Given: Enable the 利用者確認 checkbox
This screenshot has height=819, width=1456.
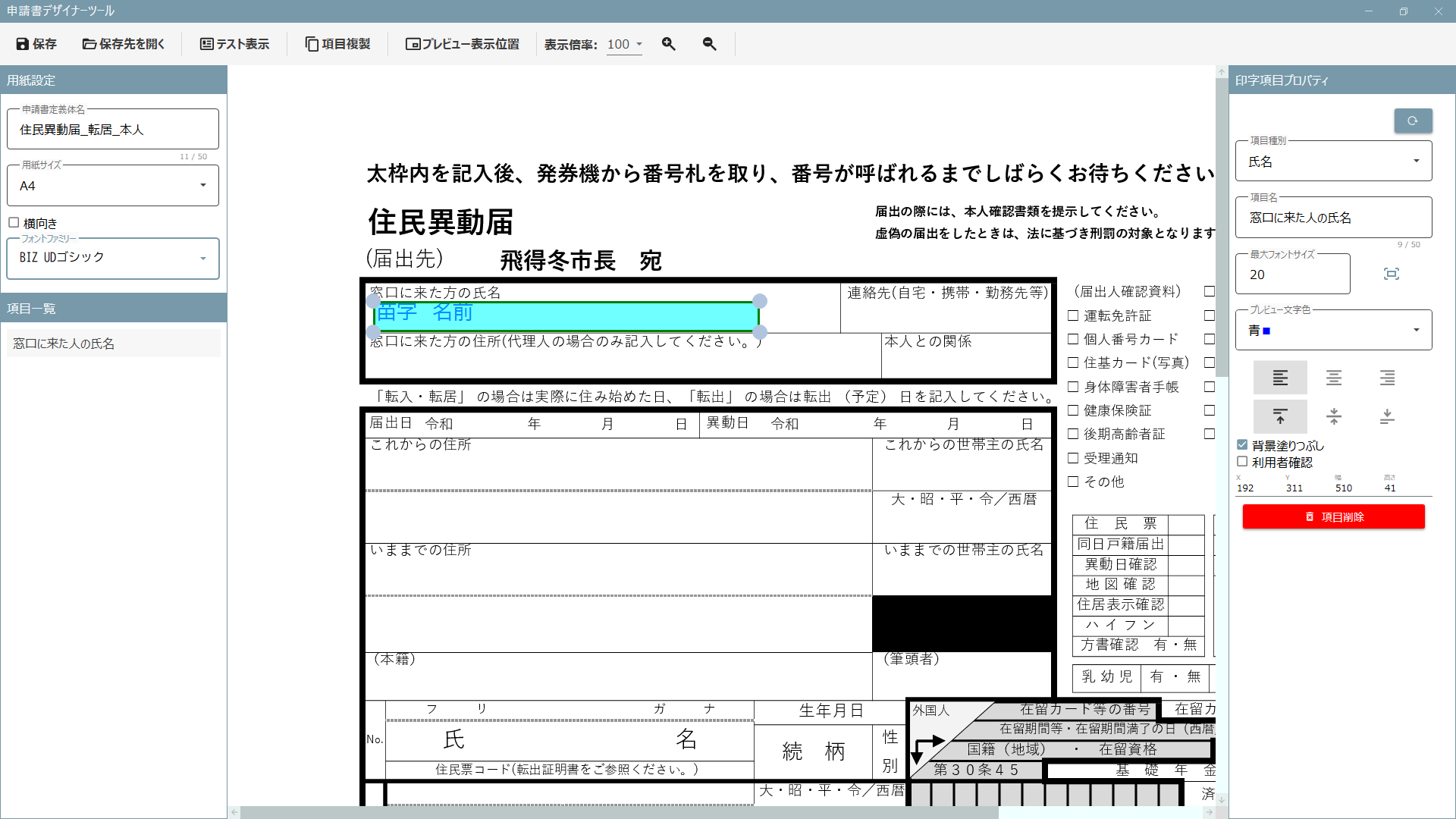Looking at the screenshot, I should coord(1242,461).
